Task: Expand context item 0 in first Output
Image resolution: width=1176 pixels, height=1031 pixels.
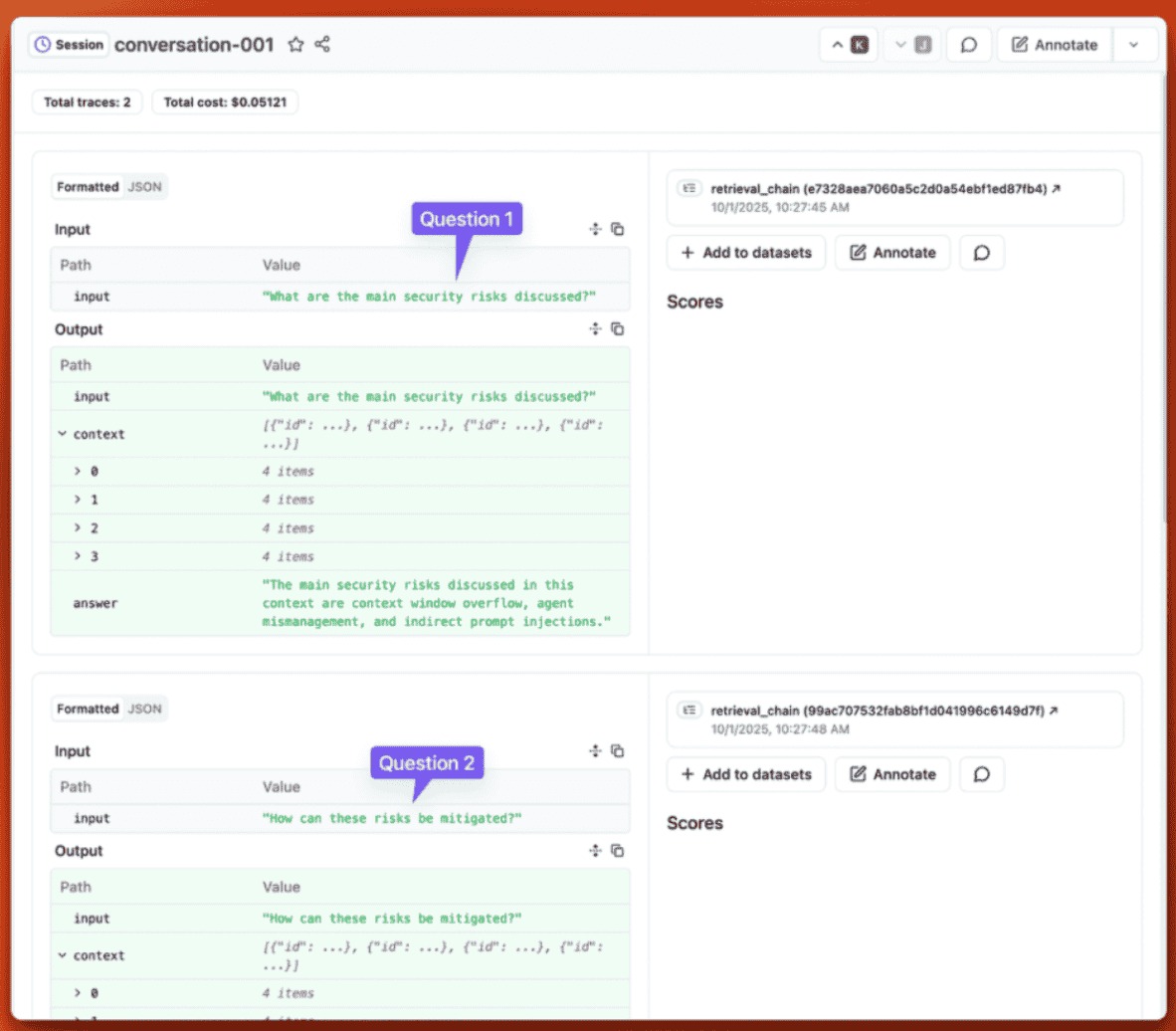Action: (x=78, y=472)
